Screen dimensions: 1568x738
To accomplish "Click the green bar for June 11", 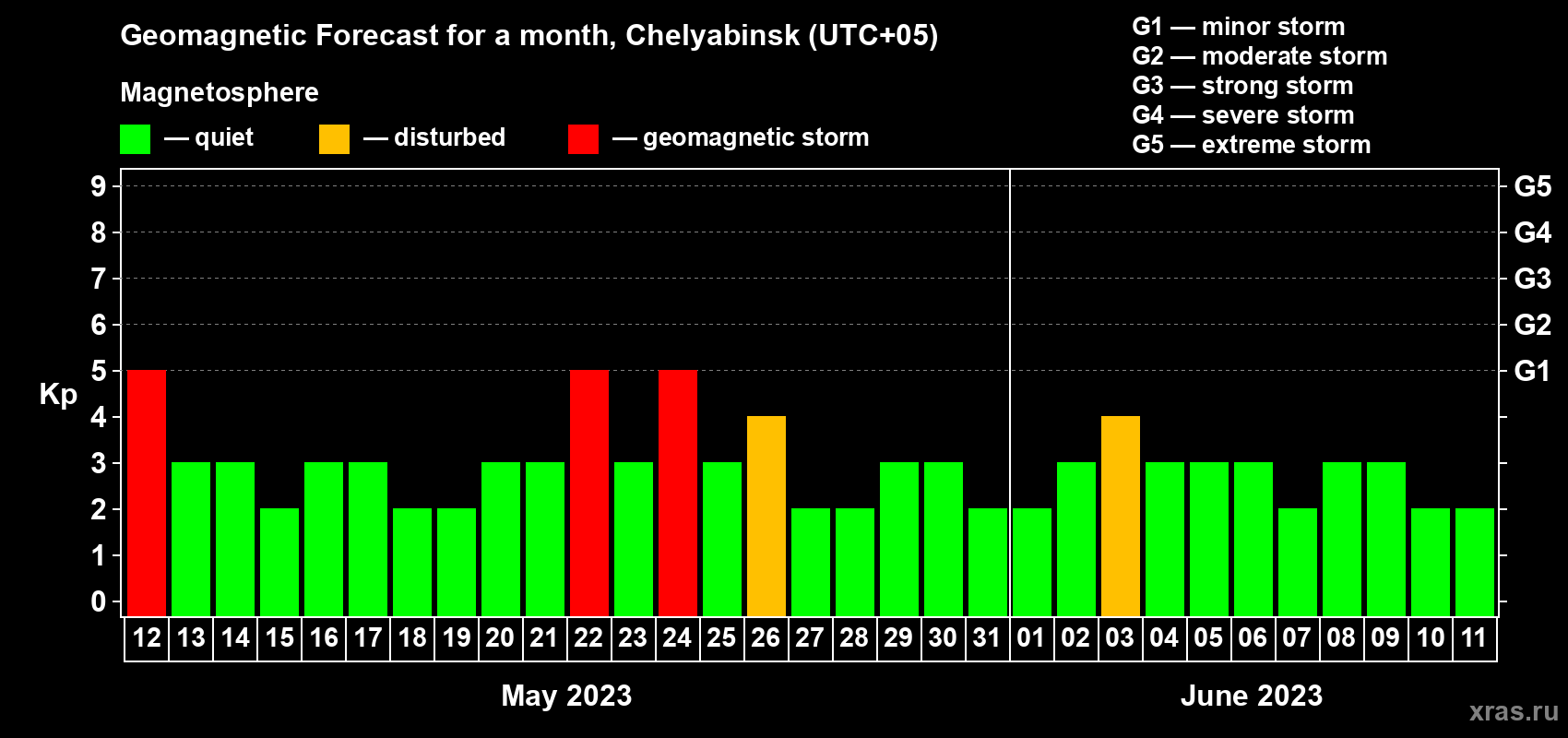I will (x=1475, y=562).
